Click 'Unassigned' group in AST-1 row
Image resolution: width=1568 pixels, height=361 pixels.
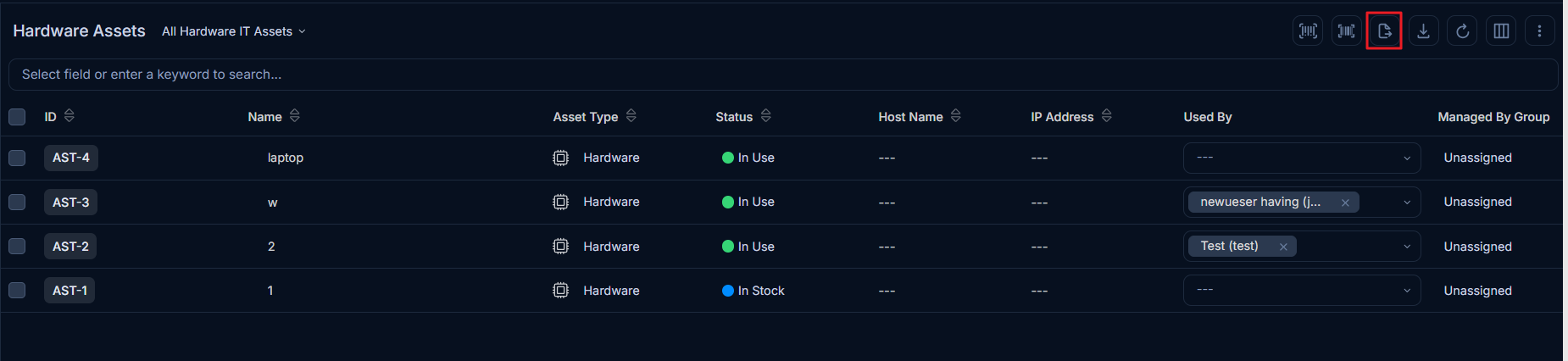tap(1477, 291)
